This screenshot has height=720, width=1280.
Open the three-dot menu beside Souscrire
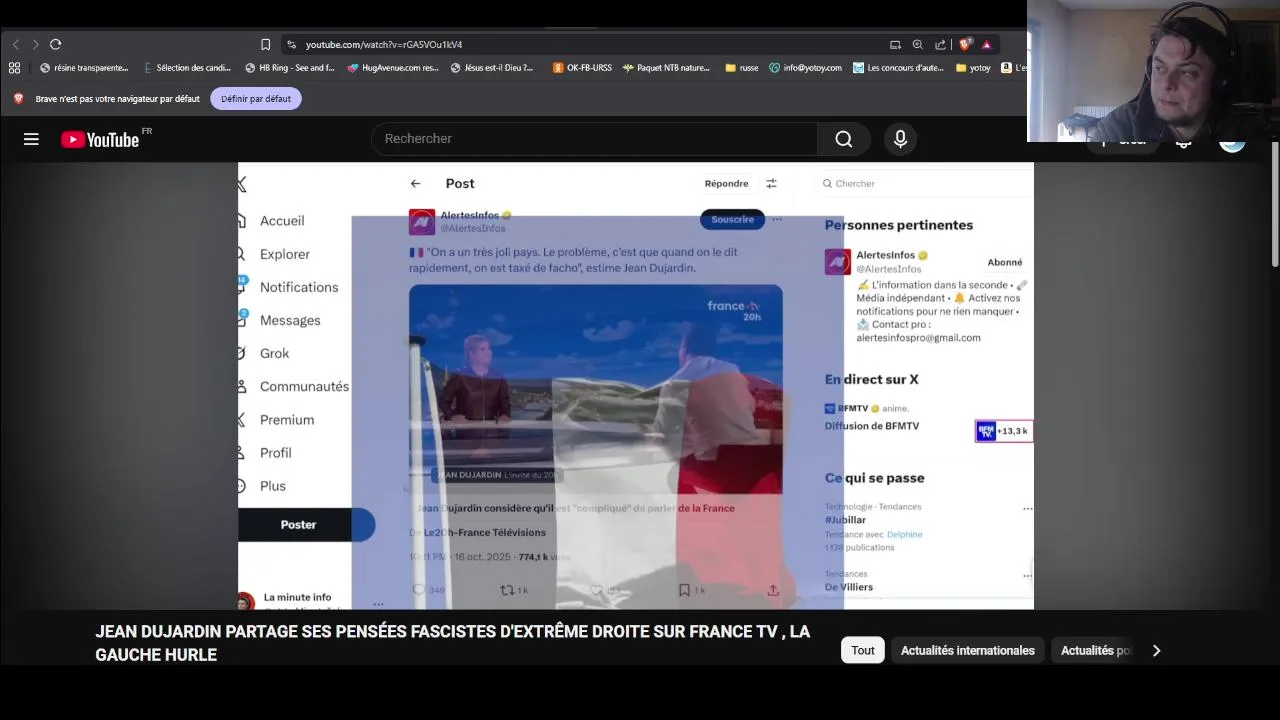coord(777,219)
